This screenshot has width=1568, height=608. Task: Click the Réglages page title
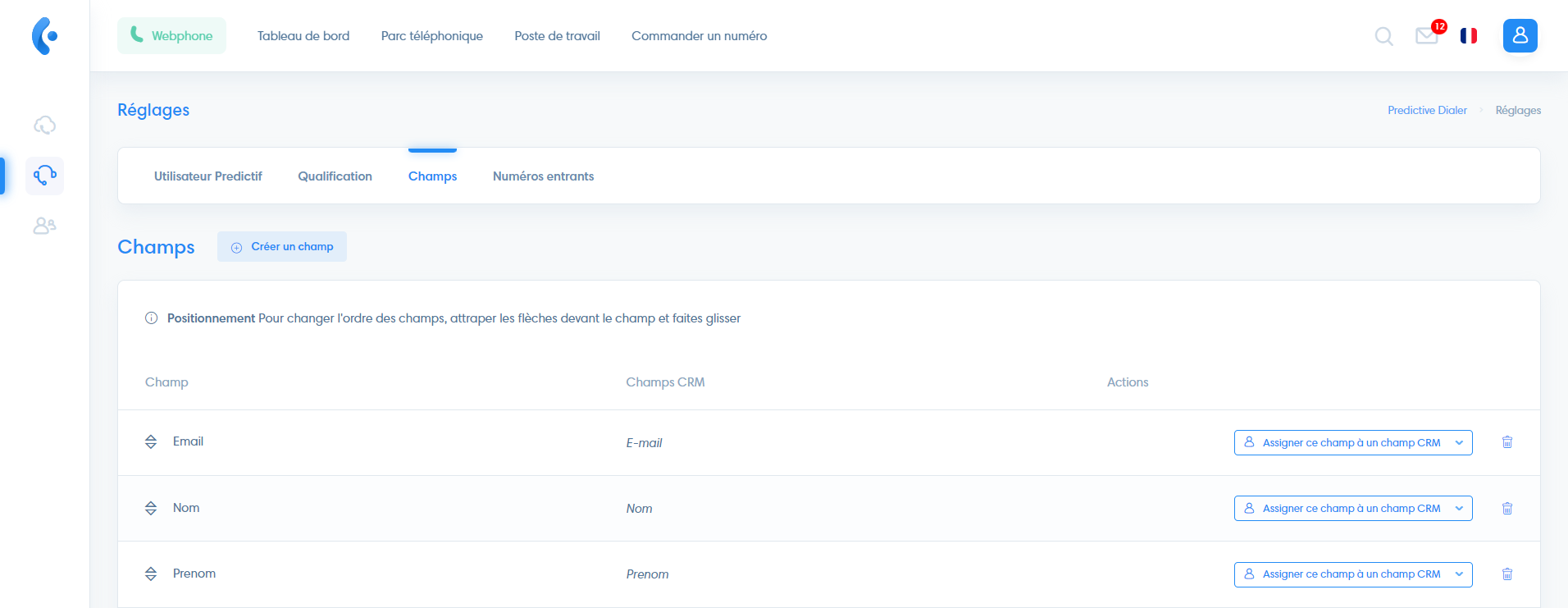(153, 110)
